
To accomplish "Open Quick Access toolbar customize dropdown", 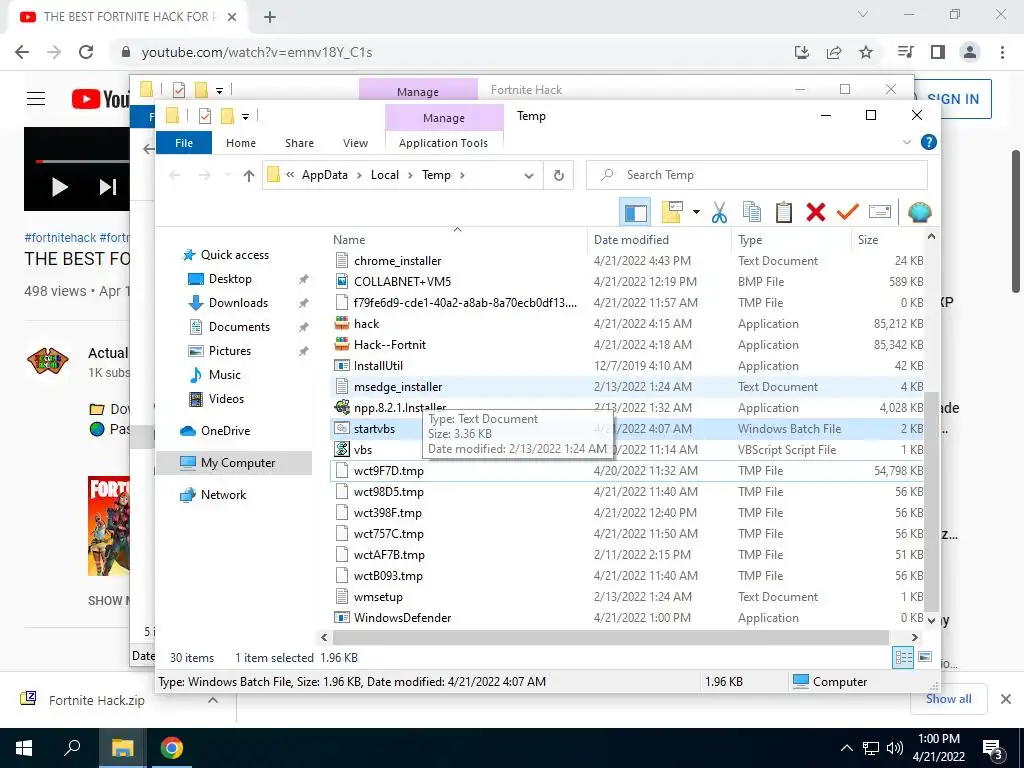I will (x=246, y=117).
